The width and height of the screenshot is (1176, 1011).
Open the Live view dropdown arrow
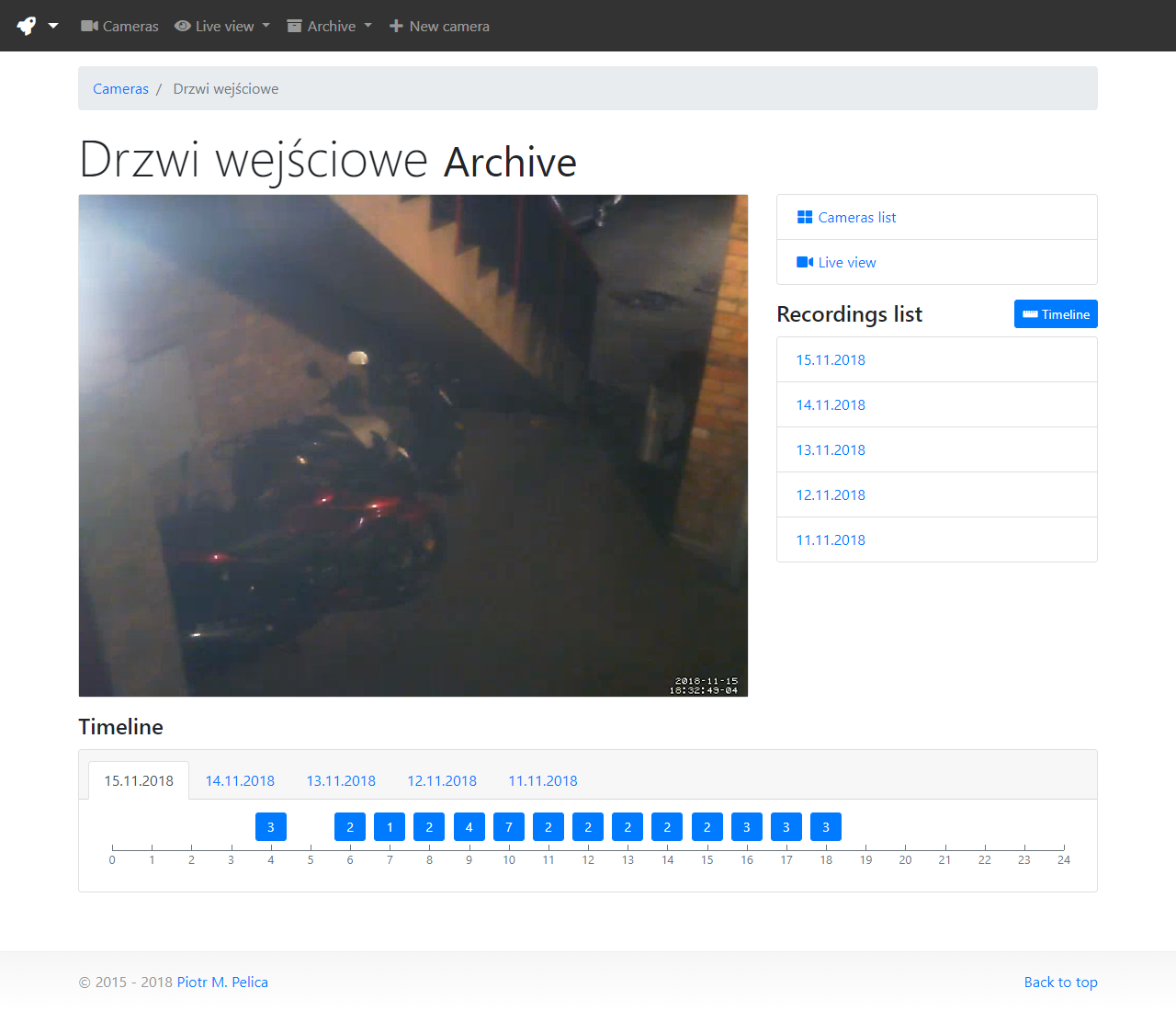pos(266,26)
